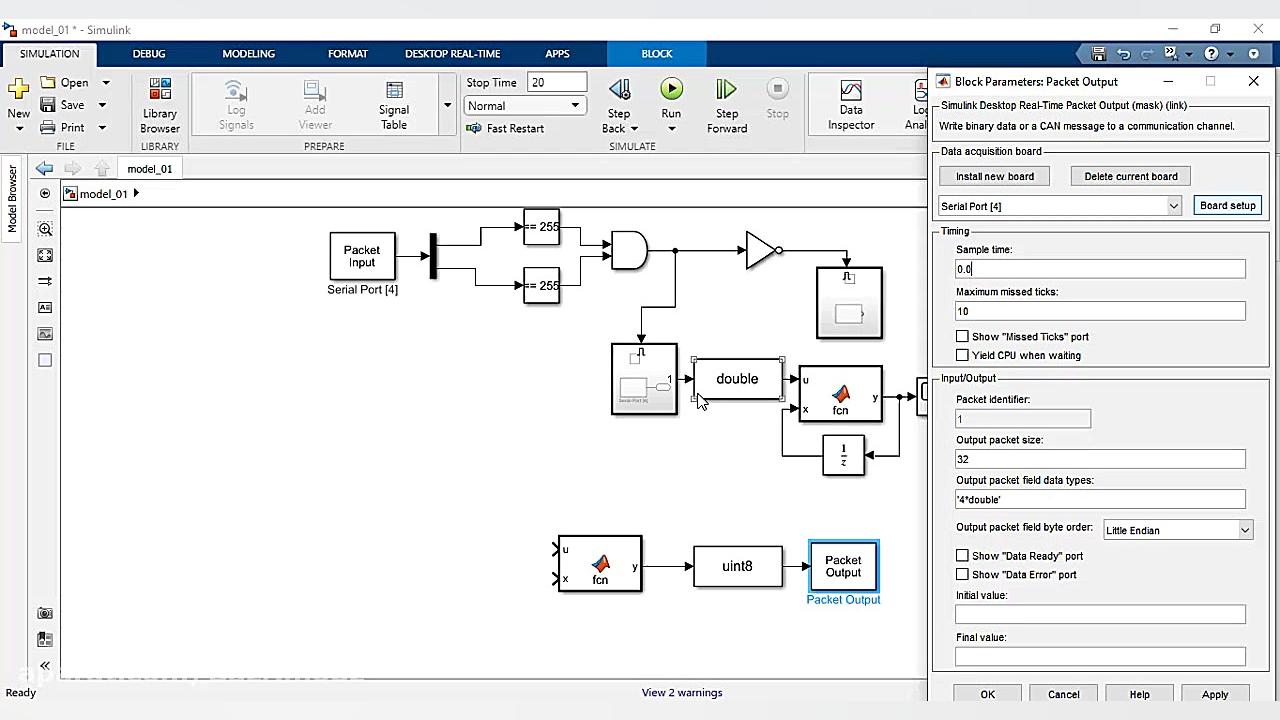Screen dimensions: 1280x720
Task: Enable Show "Data Error" port checkbox
Action: [x=962, y=574]
